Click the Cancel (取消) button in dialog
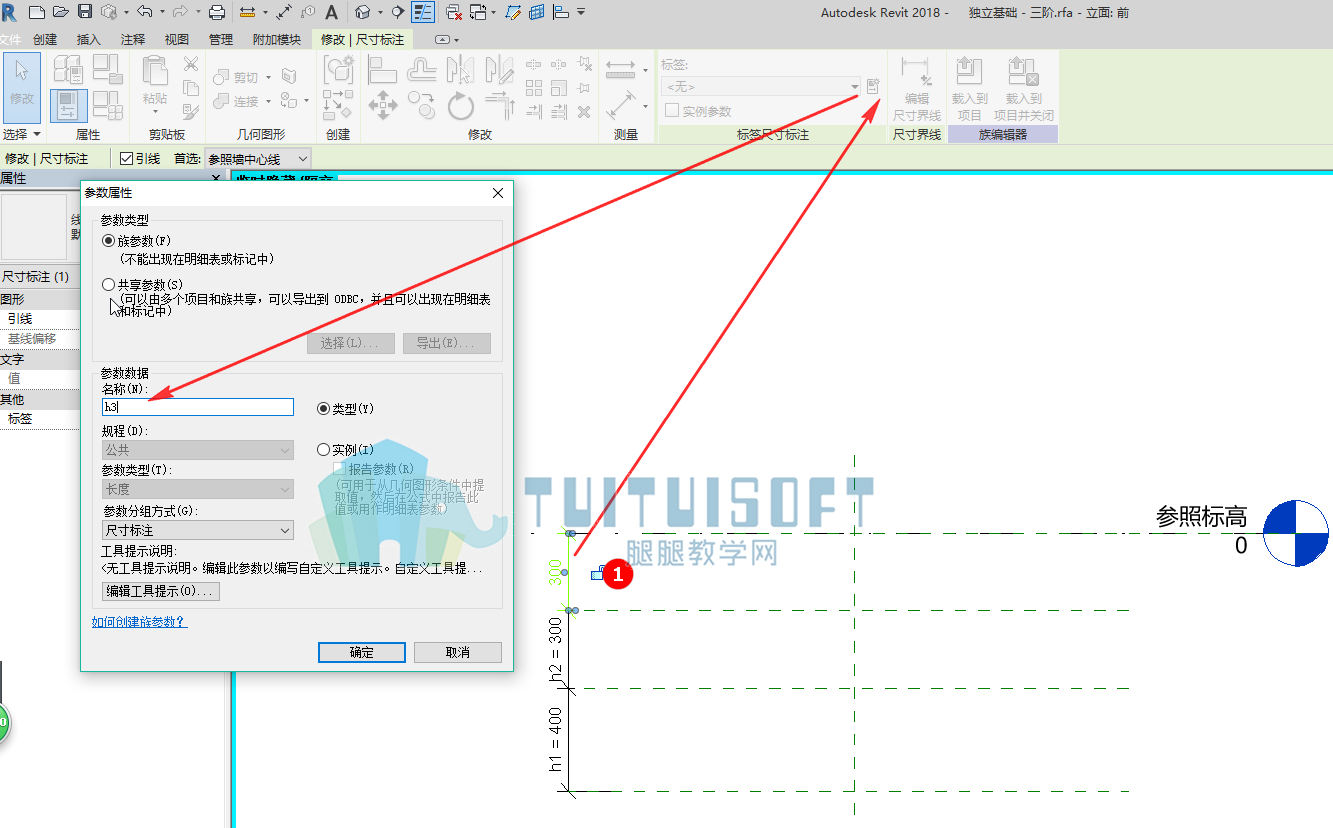The height and width of the screenshot is (828, 1333). tap(457, 652)
